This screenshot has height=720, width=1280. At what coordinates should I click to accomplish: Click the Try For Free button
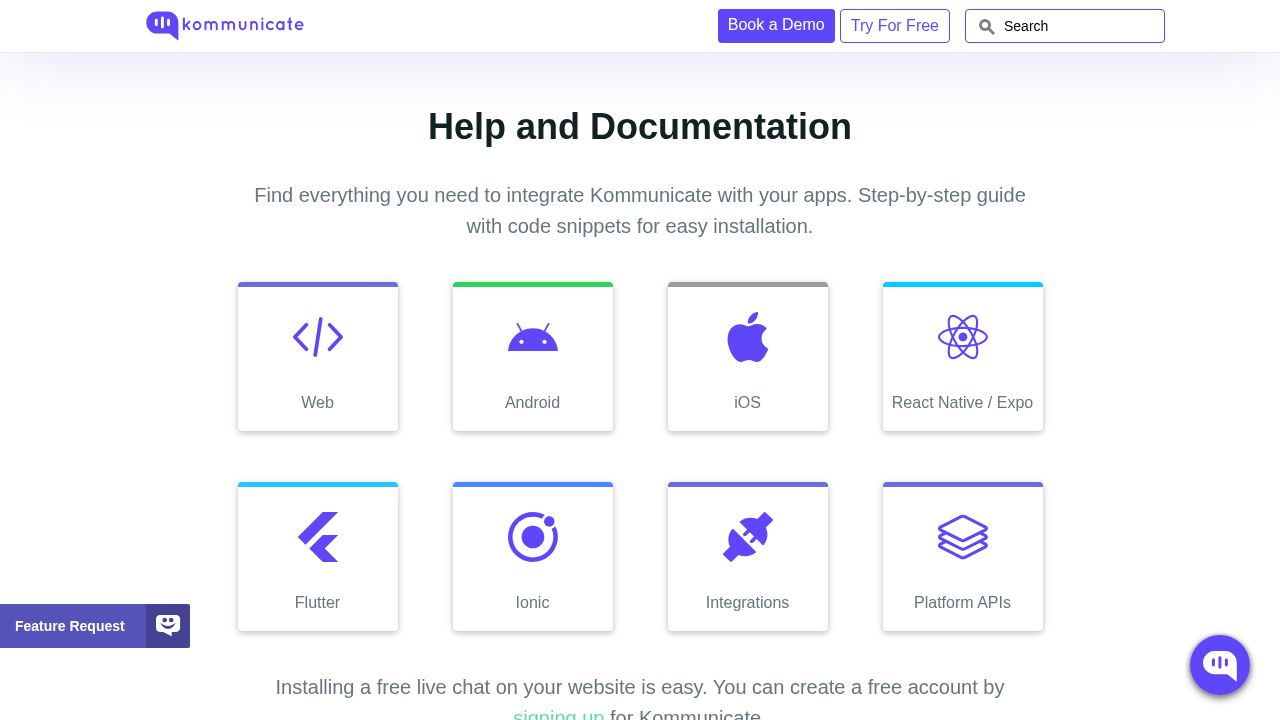coord(895,26)
